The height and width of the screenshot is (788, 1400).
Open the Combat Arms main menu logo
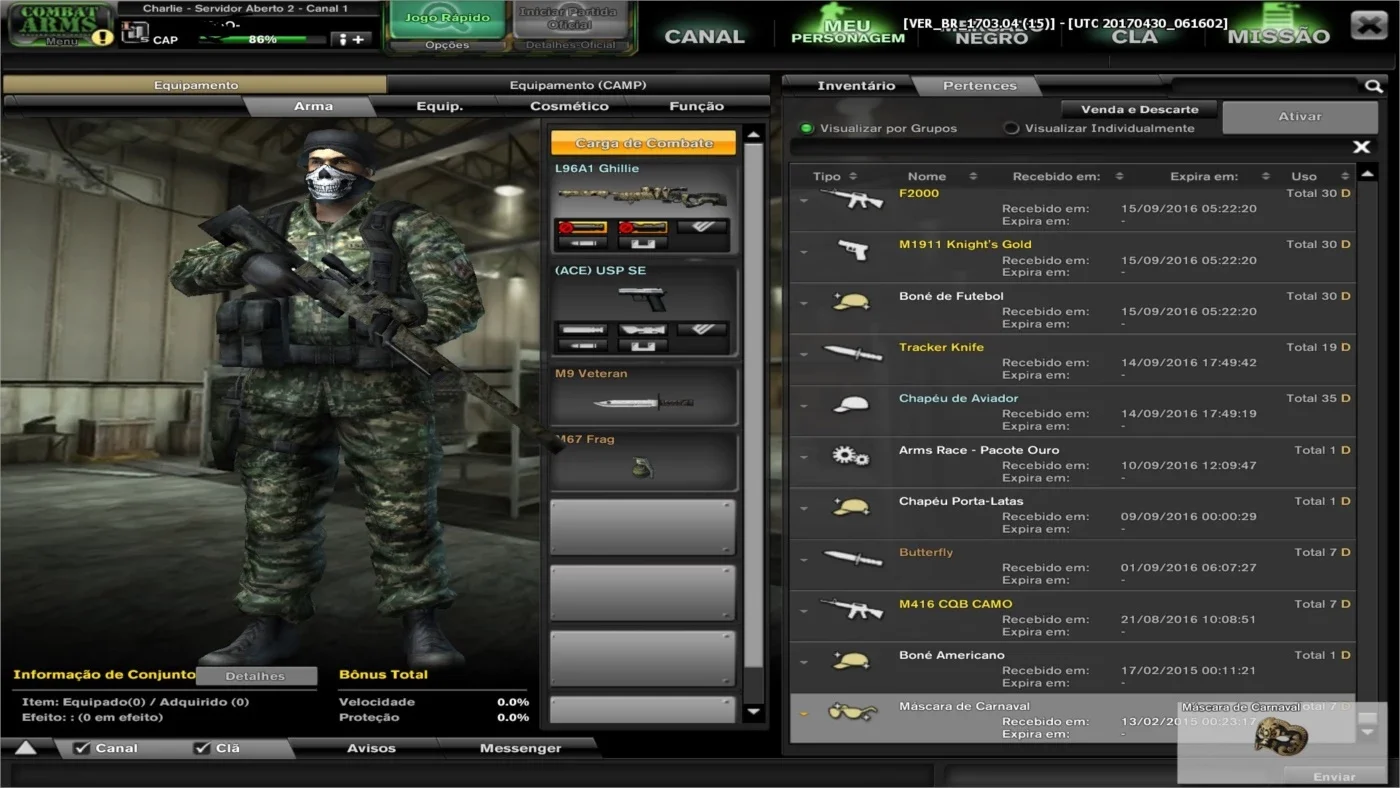click(60, 24)
